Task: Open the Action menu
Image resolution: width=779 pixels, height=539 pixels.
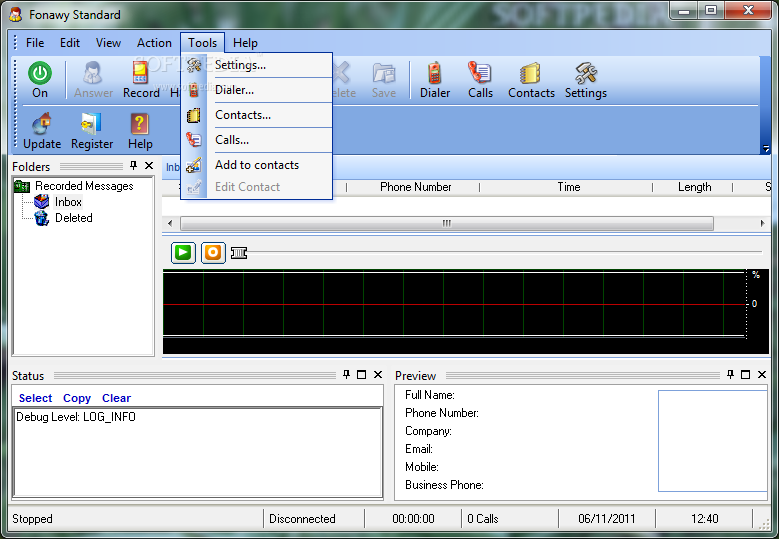Action: click(154, 43)
